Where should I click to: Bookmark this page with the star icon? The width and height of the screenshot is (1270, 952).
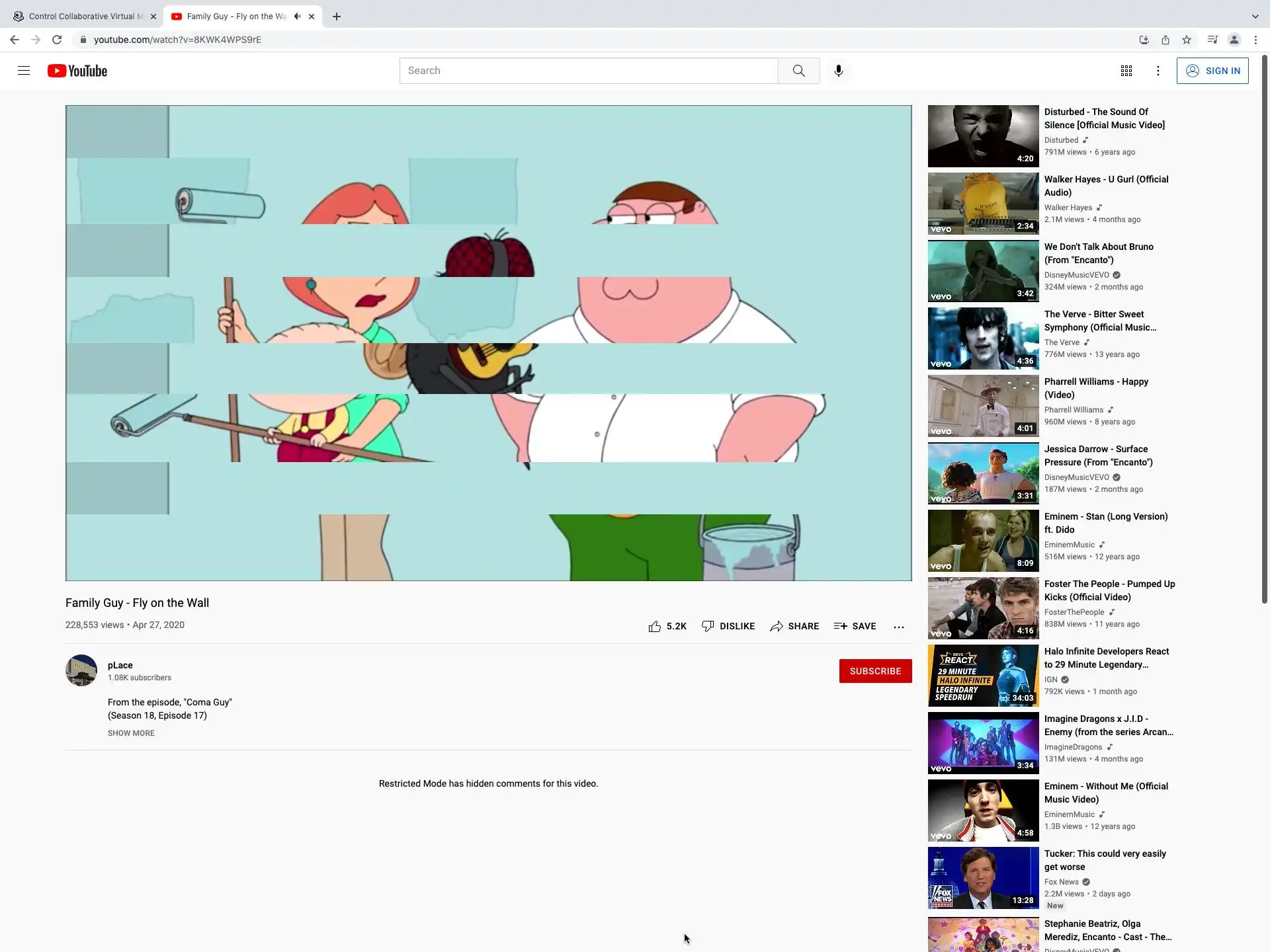tap(1187, 40)
